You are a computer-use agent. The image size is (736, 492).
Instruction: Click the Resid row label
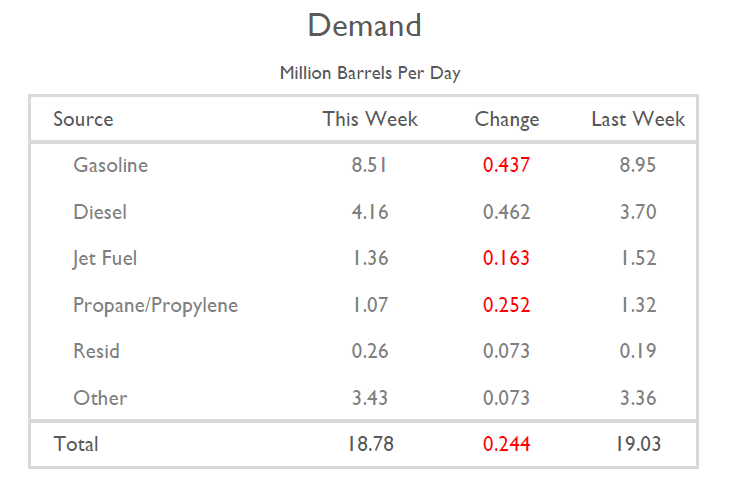(96, 351)
